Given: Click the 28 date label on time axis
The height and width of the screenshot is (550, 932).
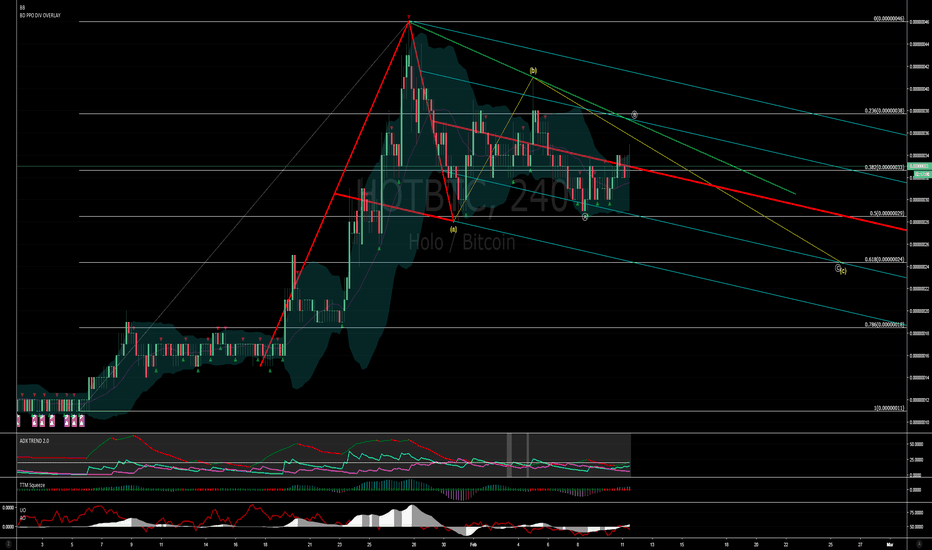Looking at the screenshot, I should [x=414, y=544].
